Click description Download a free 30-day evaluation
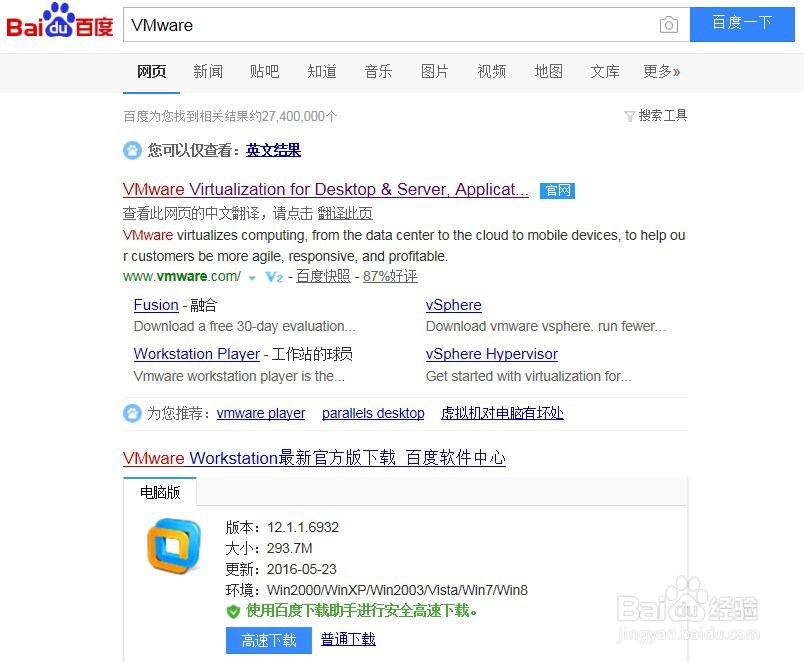 point(245,326)
